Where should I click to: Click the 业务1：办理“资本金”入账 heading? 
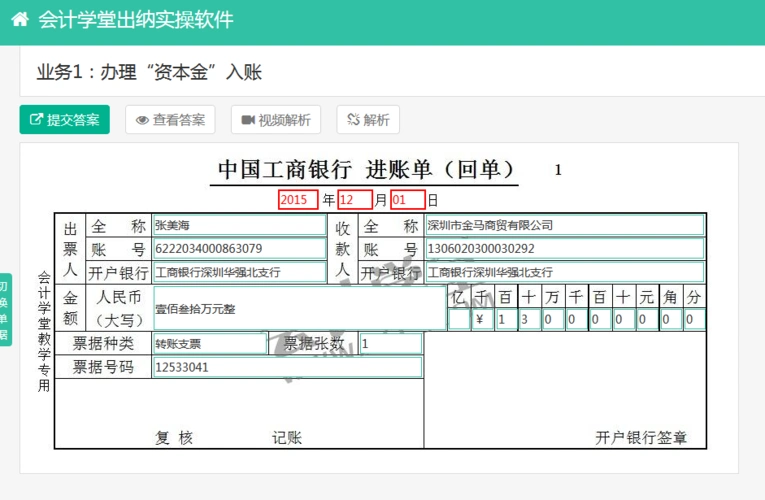pos(149,72)
